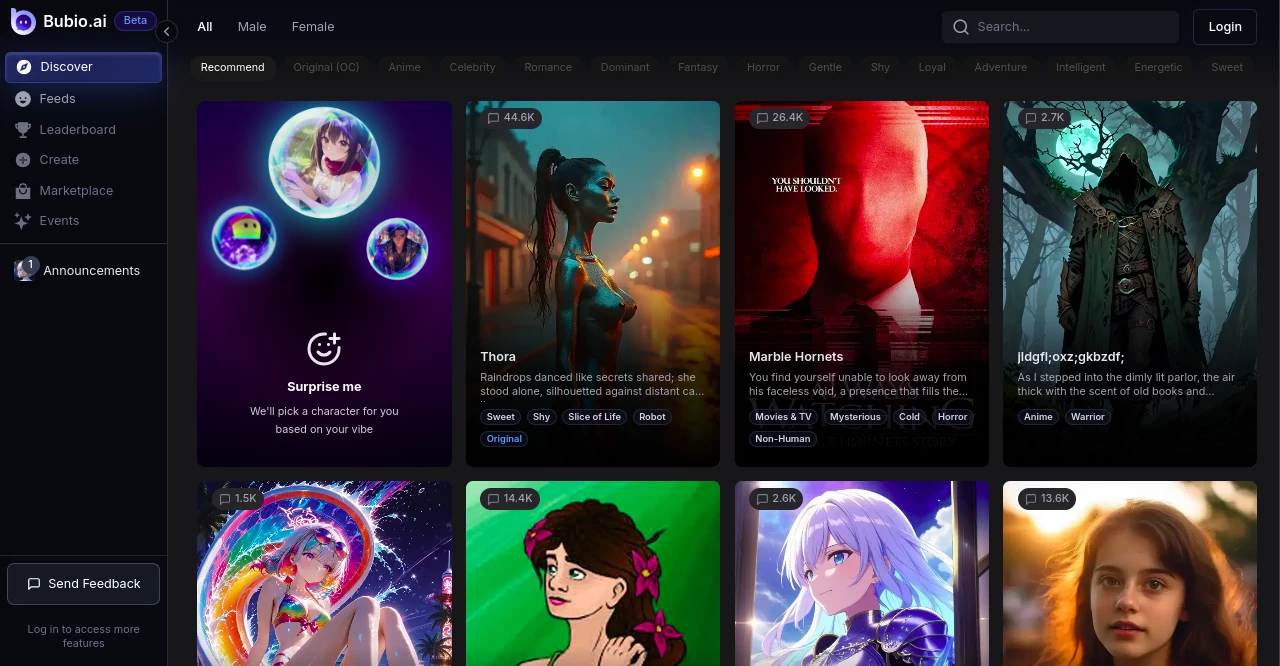1280x666 pixels.
Task: Enable the Horror filter chip
Action: pos(763,67)
